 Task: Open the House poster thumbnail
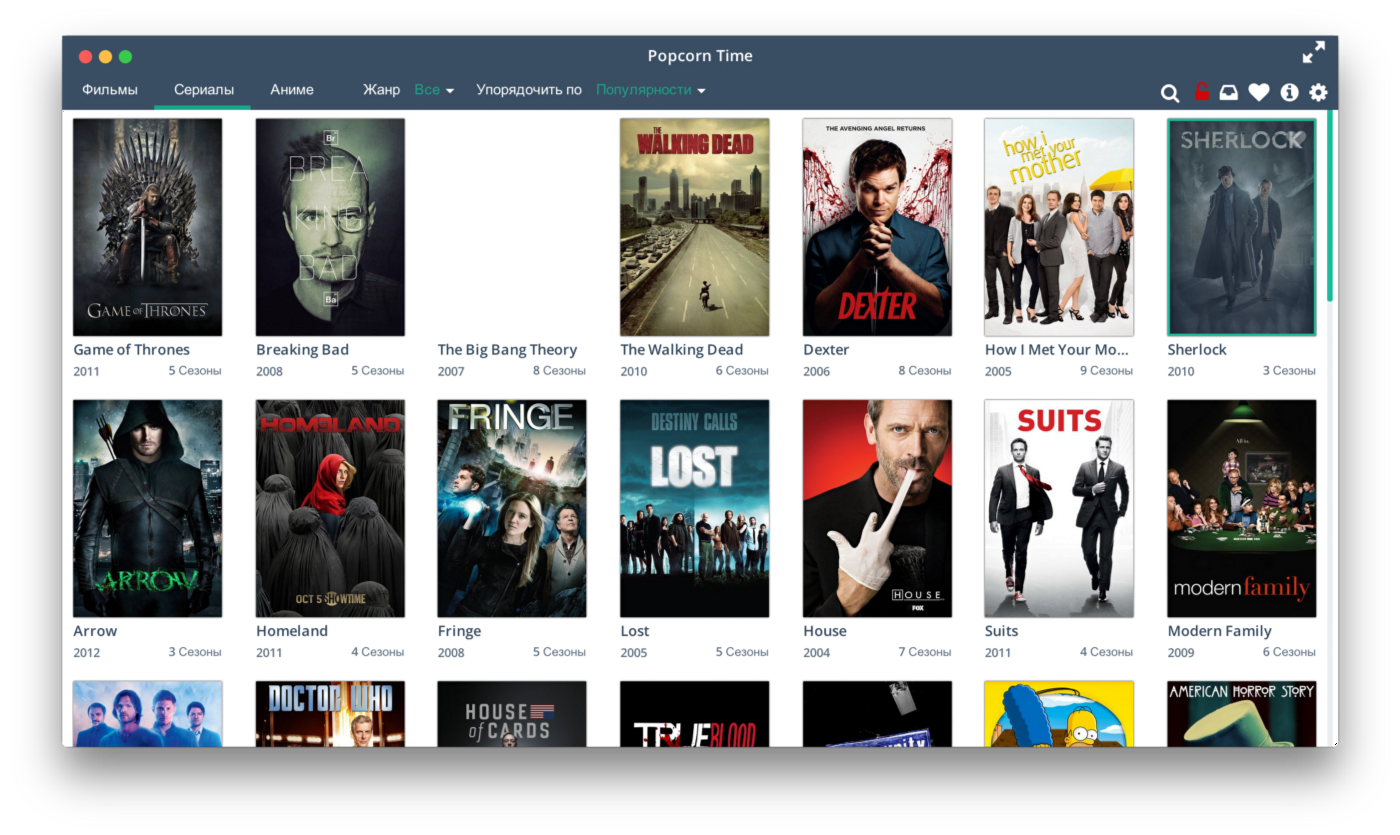pos(877,508)
